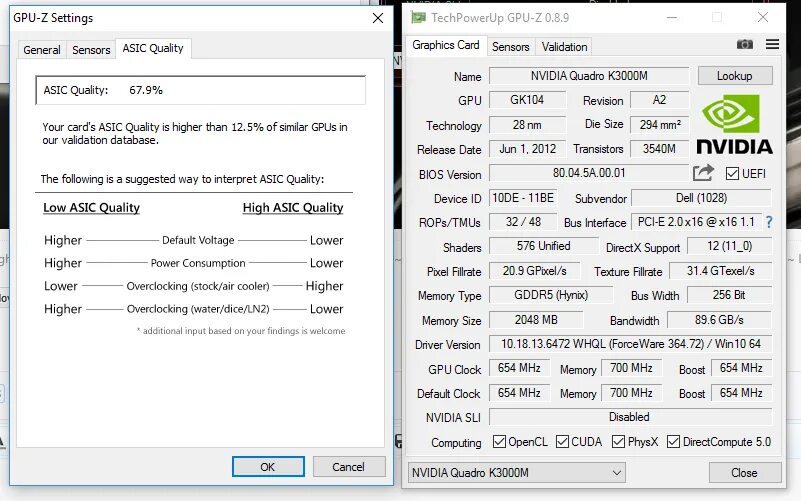
Task: Toggle the PhysX checkbox
Action: pyautogui.click(x=618, y=441)
